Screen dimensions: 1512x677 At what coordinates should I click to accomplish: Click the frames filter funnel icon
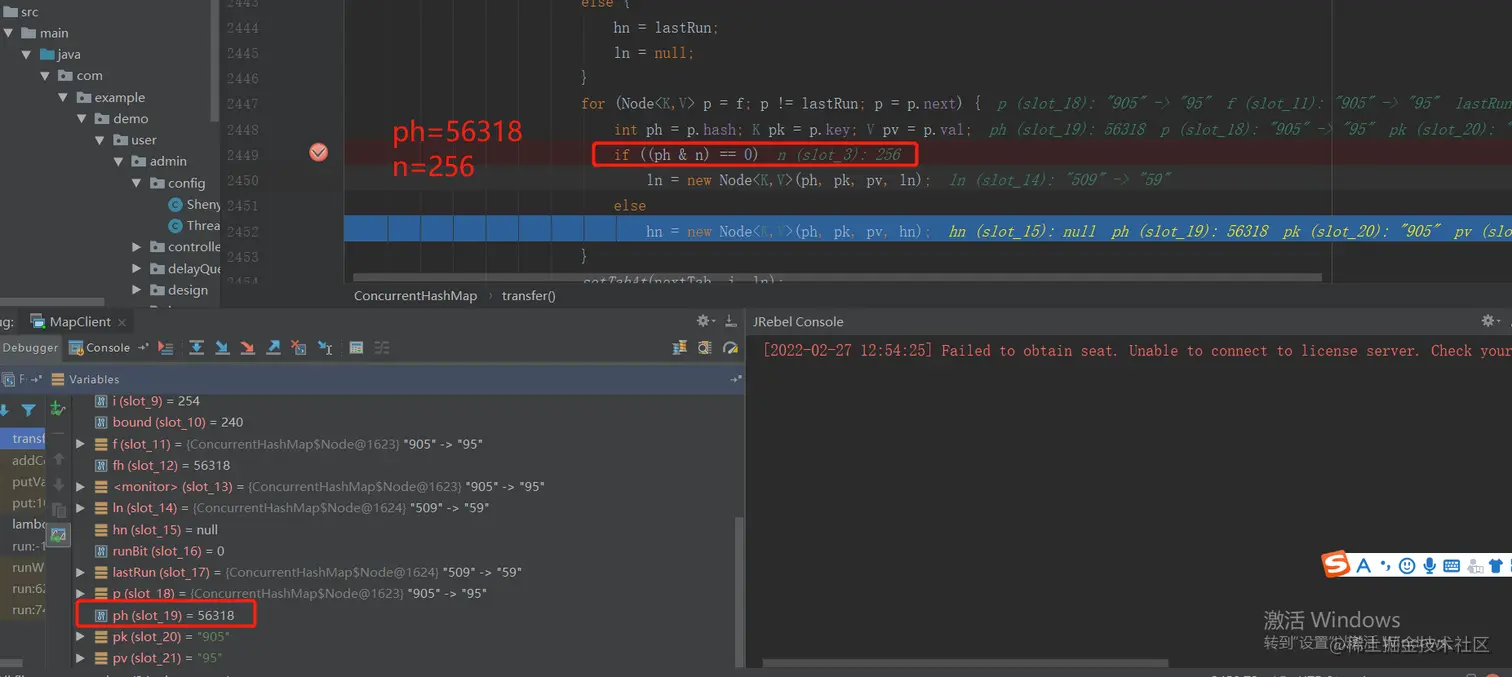coord(28,410)
